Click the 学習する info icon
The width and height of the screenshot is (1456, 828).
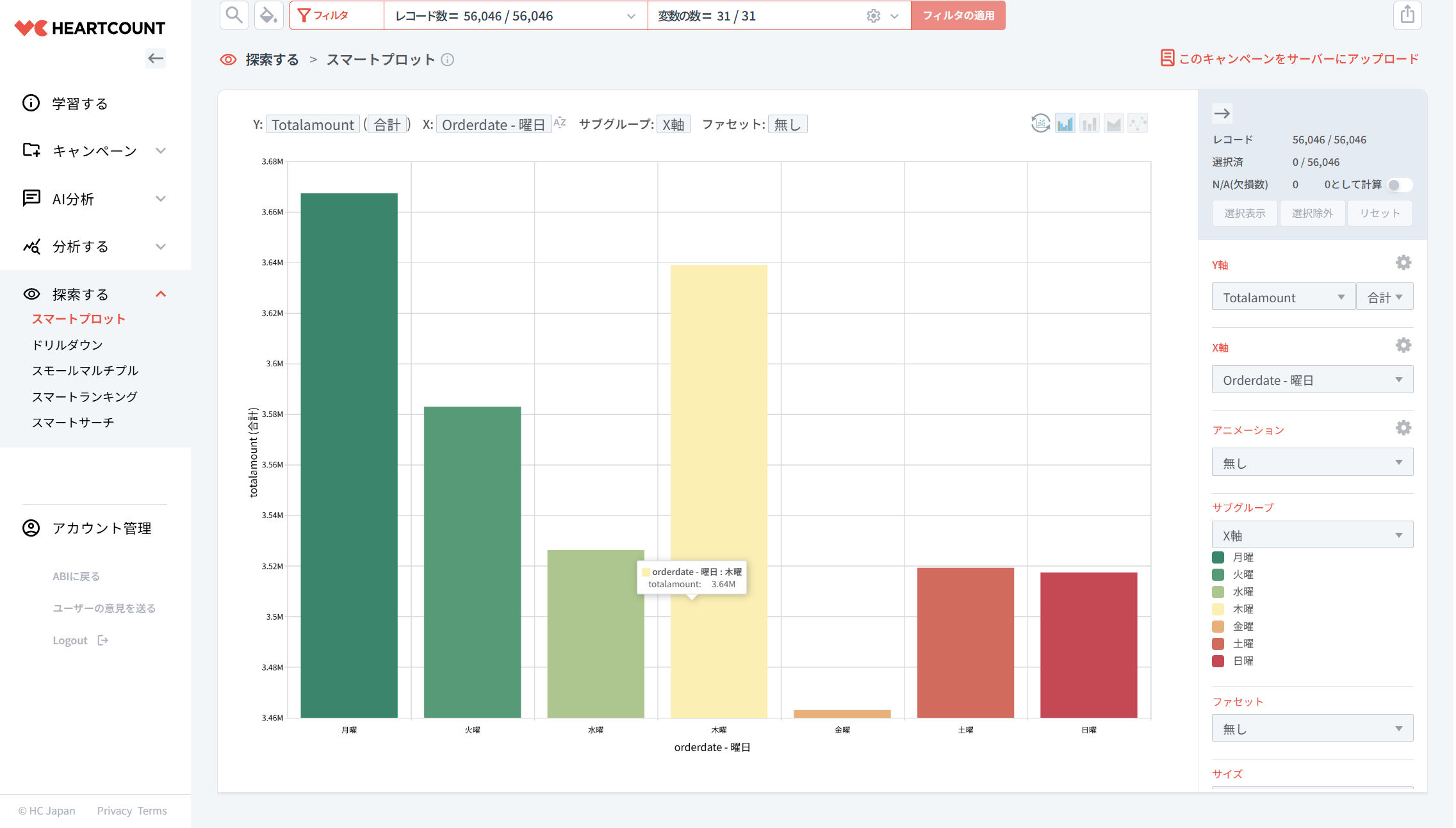[31, 103]
